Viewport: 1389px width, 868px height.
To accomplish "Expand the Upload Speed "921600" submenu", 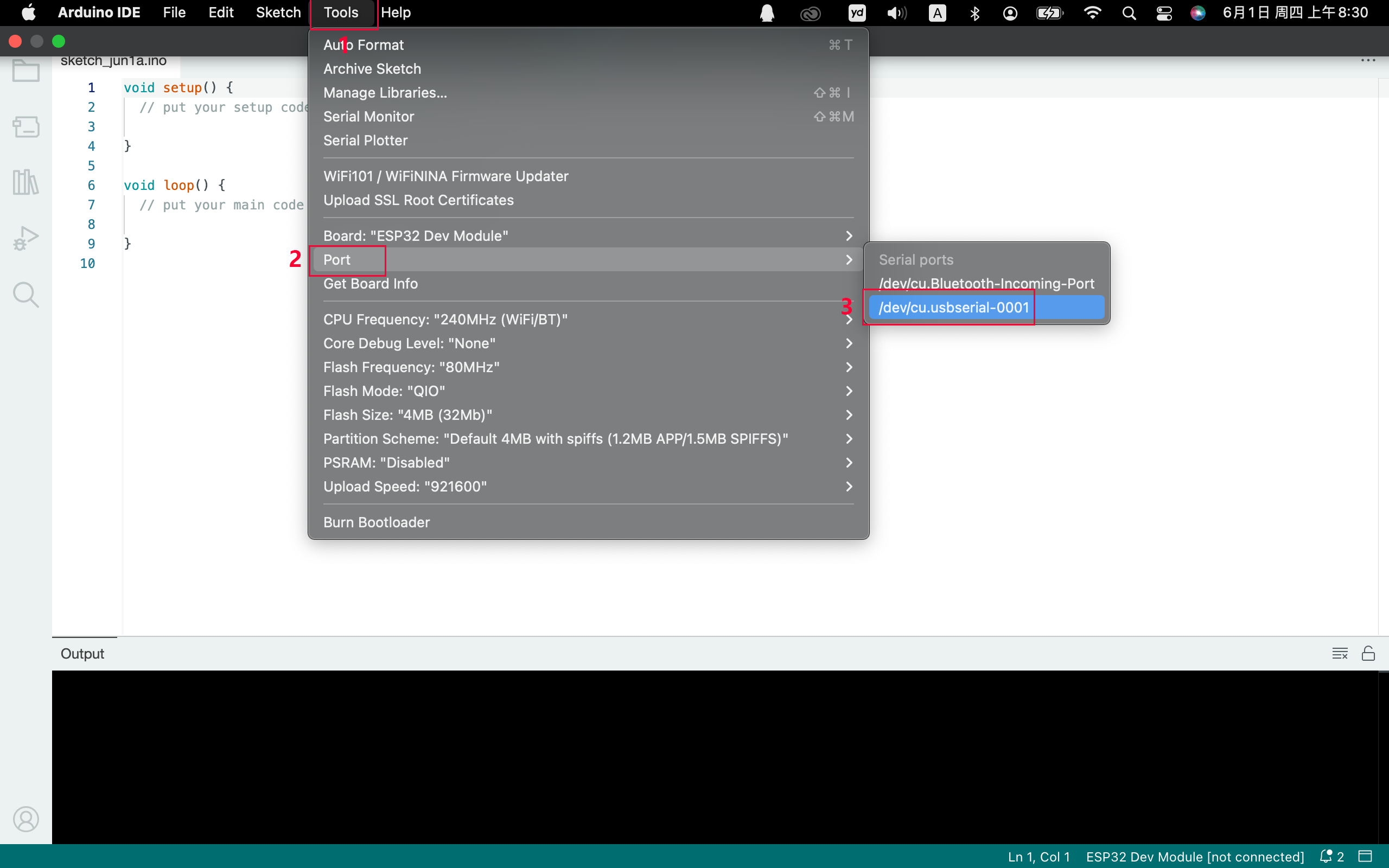I will [588, 486].
